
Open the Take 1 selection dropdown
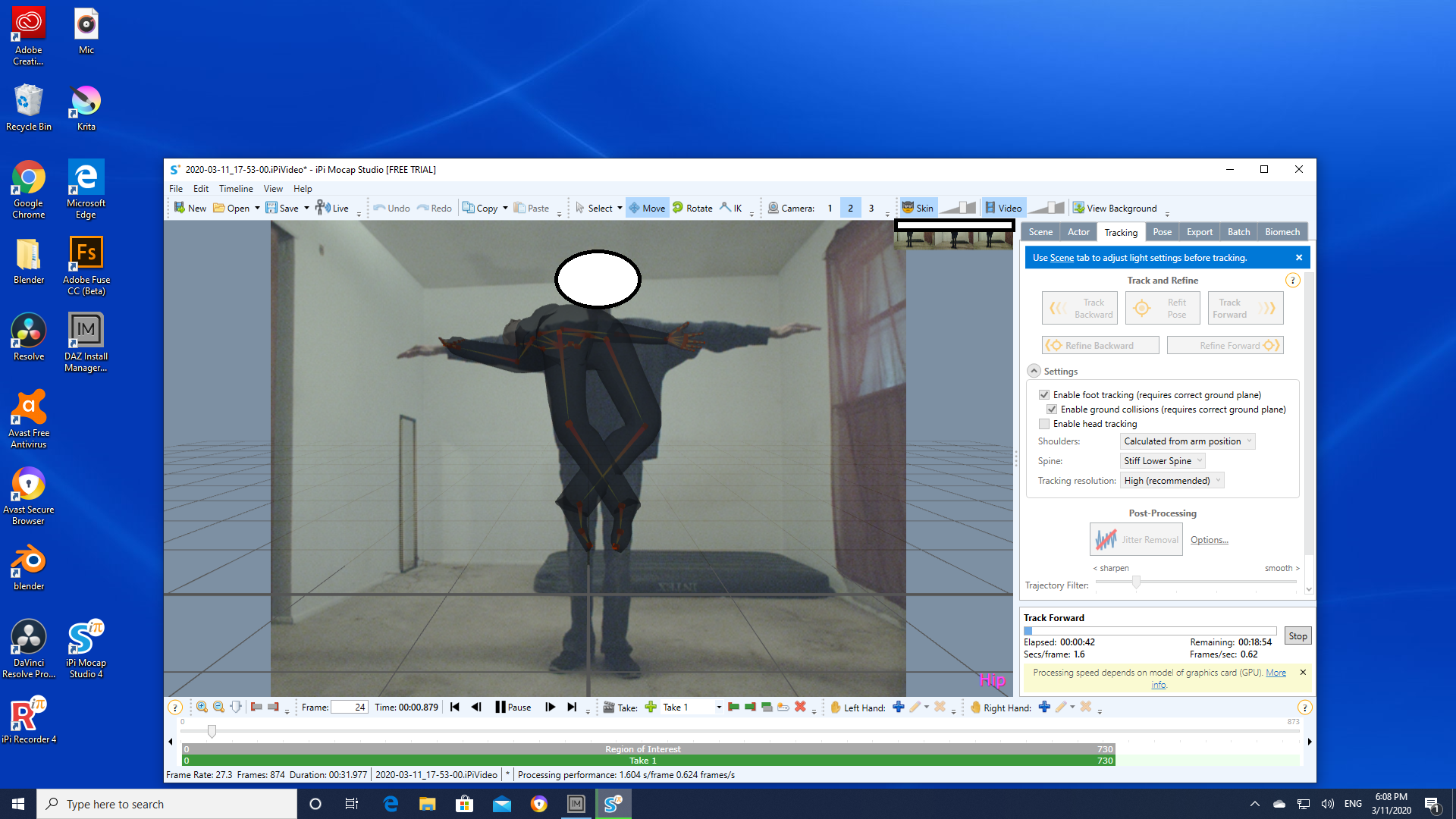click(719, 707)
